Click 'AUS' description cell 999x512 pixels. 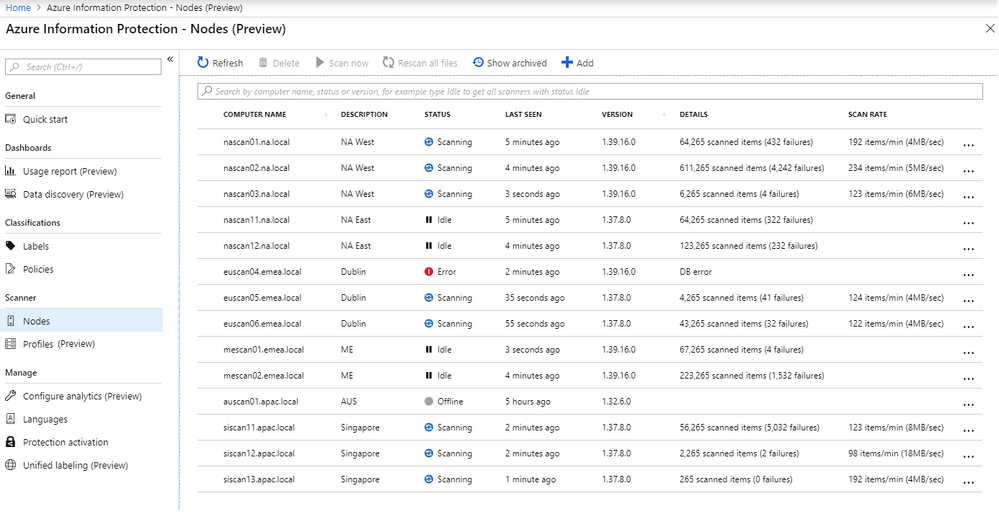pos(349,402)
